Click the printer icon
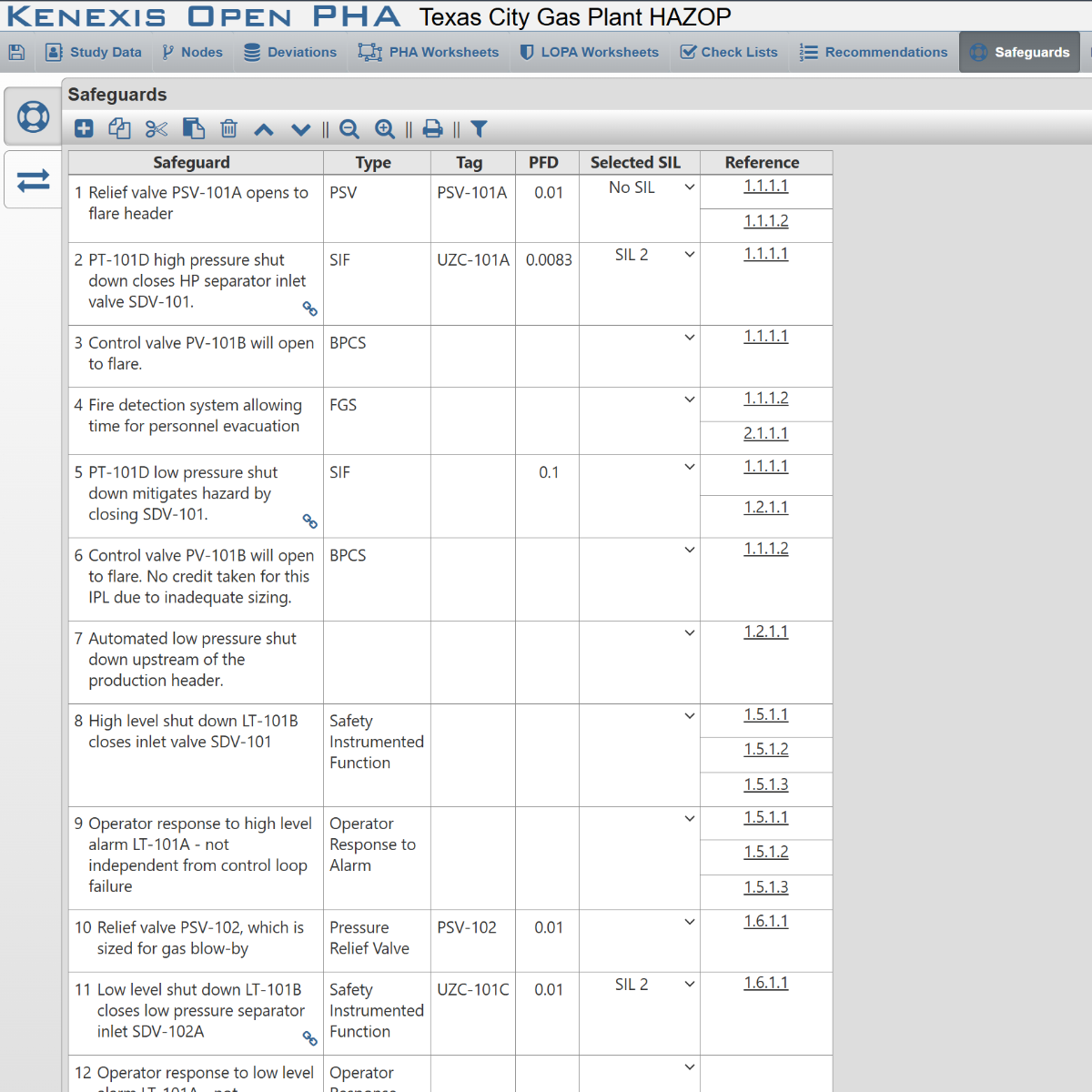The height and width of the screenshot is (1092, 1092). (433, 129)
